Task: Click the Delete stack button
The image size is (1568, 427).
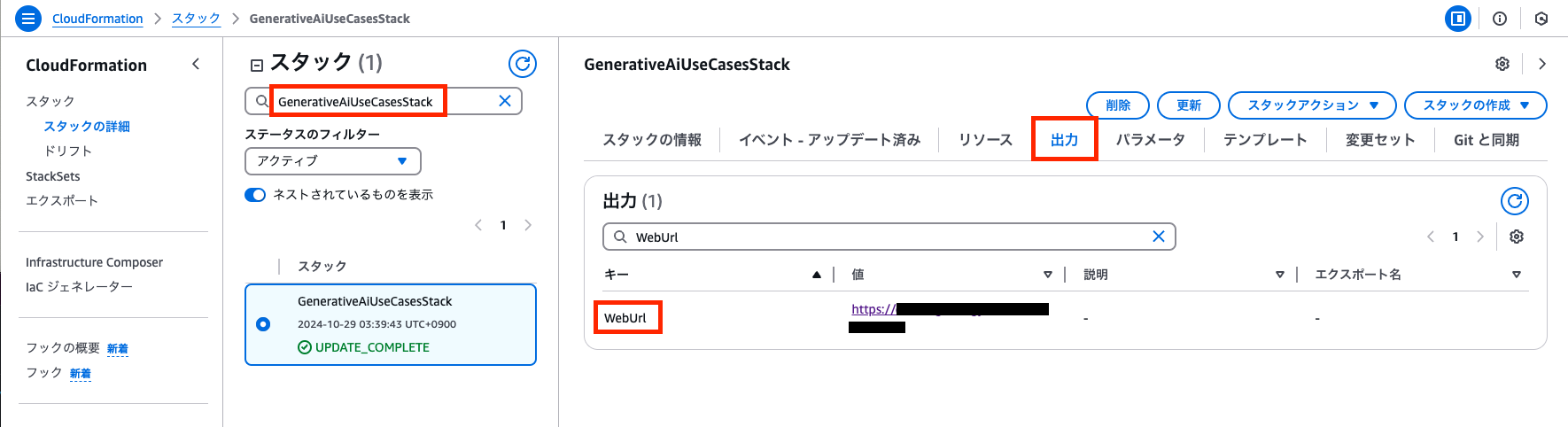Action: (x=1117, y=105)
